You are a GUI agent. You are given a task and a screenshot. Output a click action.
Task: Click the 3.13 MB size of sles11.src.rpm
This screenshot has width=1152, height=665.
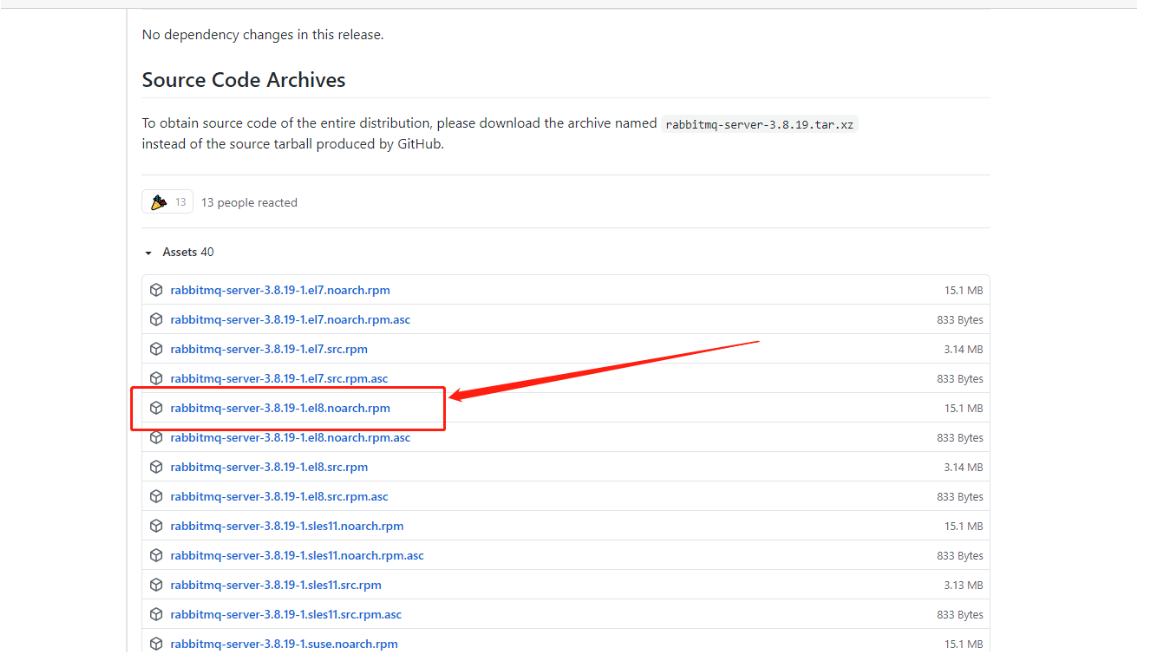click(963, 585)
